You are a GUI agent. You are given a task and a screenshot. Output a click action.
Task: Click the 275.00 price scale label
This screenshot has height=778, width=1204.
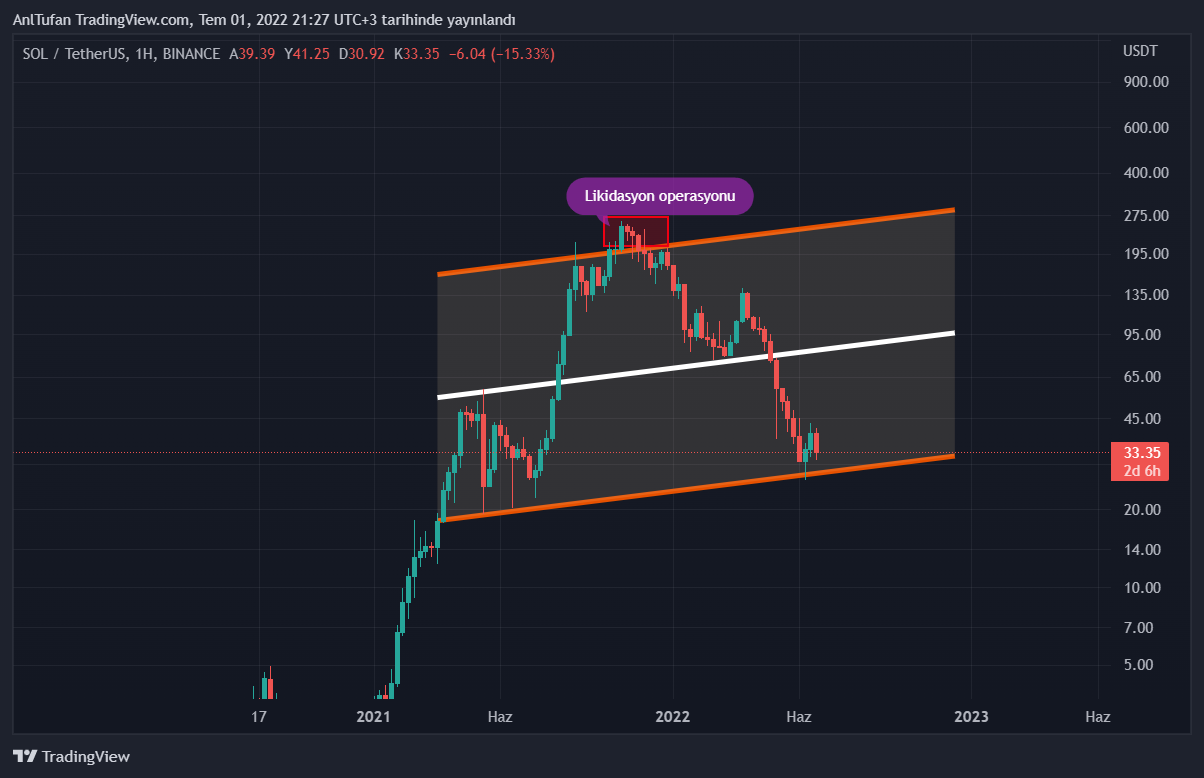tap(1146, 215)
